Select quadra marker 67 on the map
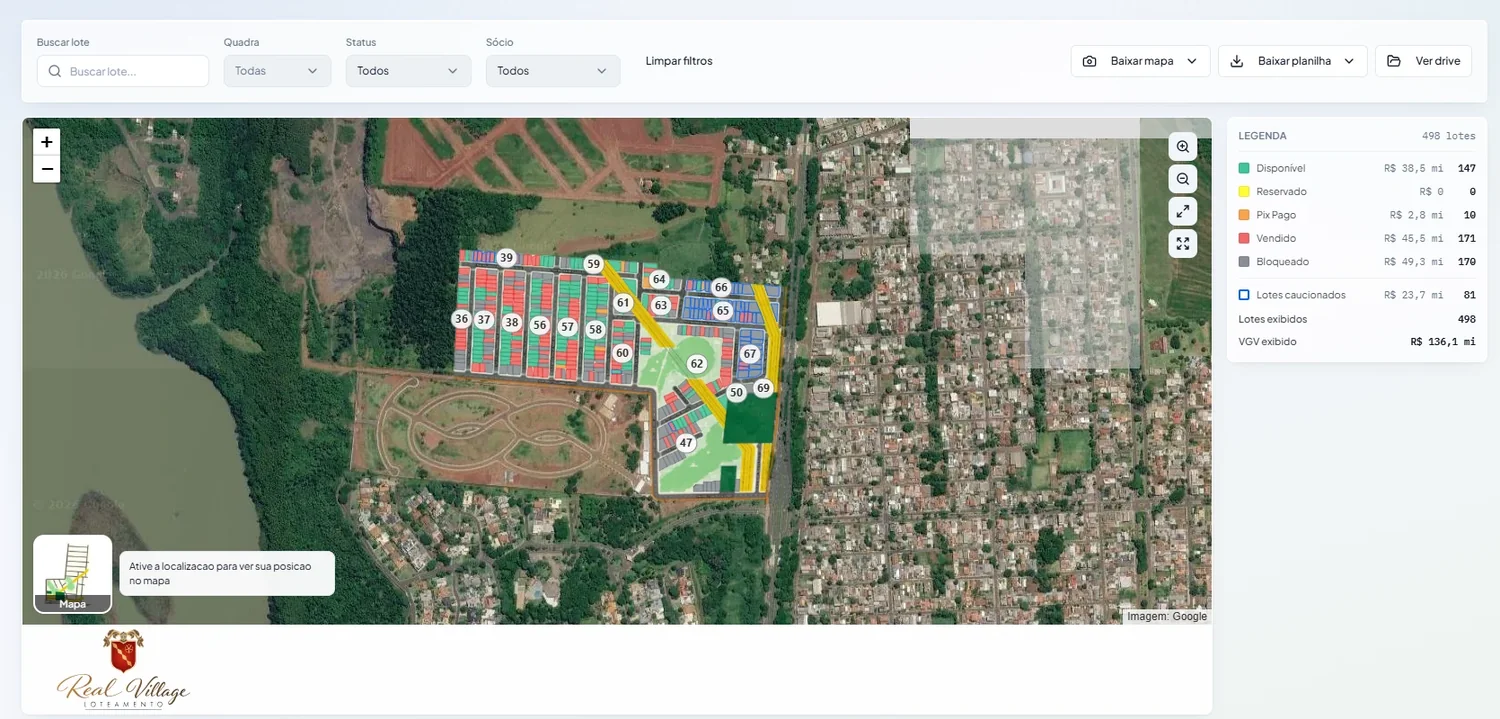 tap(750, 354)
